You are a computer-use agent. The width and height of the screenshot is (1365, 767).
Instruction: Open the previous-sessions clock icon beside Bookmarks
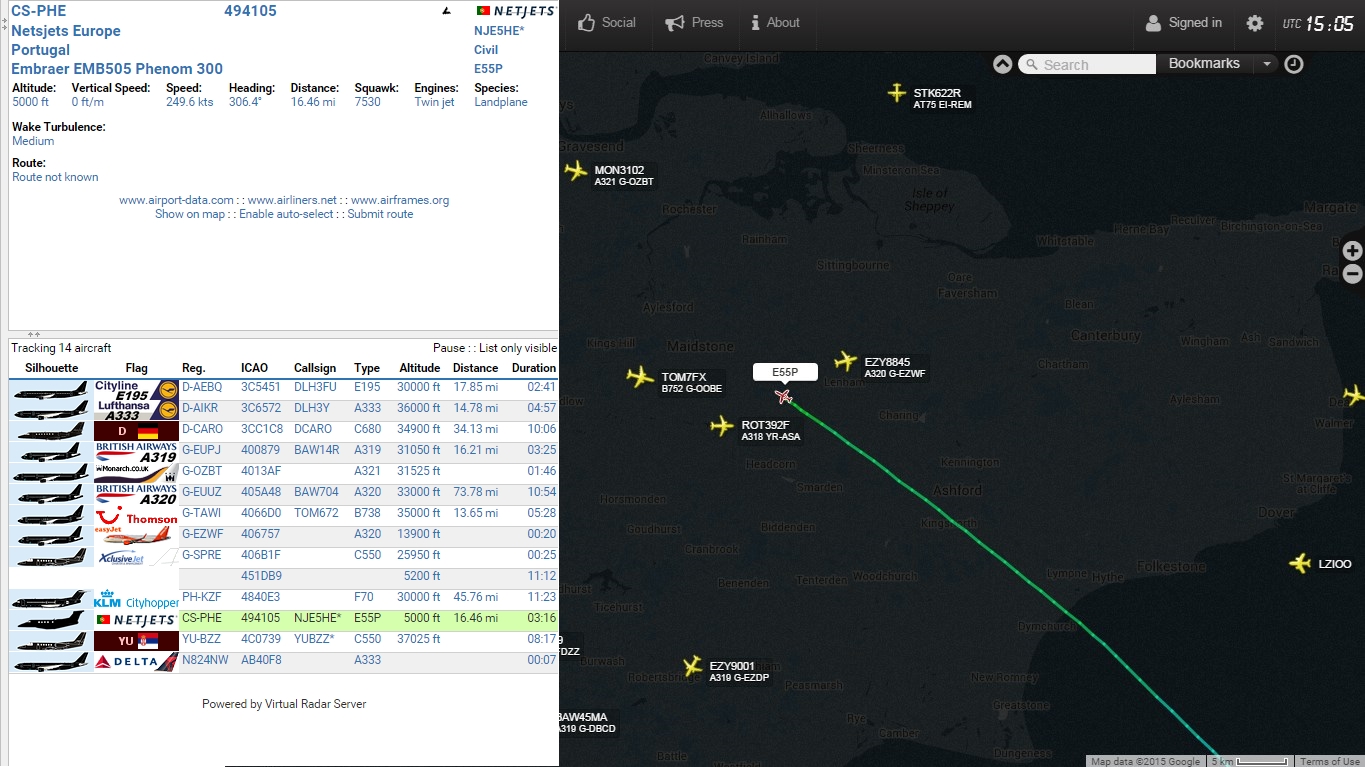(1295, 64)
